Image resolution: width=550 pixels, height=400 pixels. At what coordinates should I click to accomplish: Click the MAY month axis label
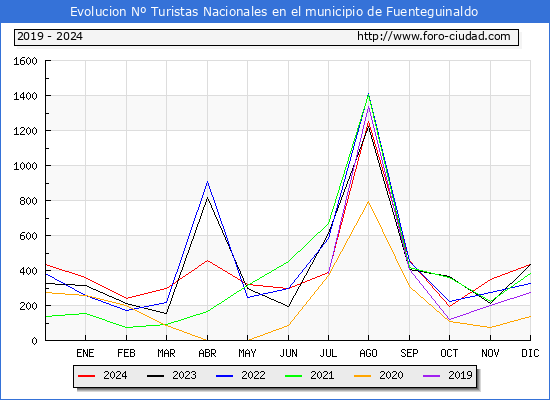click(x=247, y=353)
